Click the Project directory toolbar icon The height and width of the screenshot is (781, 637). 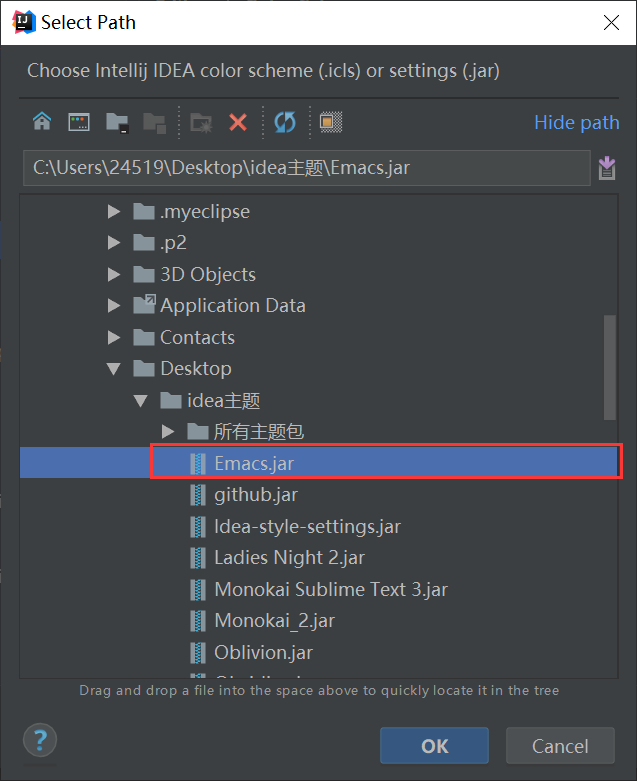point(117,123)
